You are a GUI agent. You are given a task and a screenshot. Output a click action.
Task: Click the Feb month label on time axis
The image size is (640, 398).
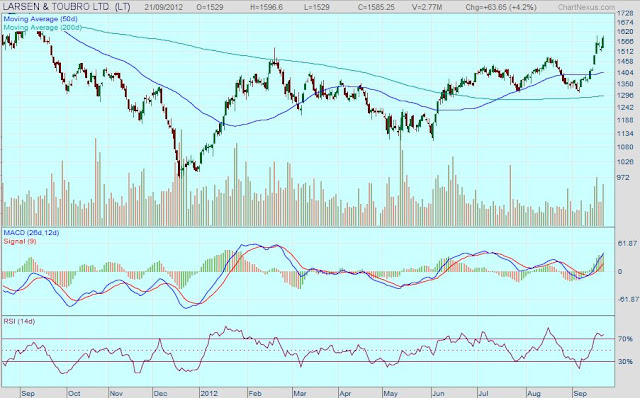click(255, 394)
